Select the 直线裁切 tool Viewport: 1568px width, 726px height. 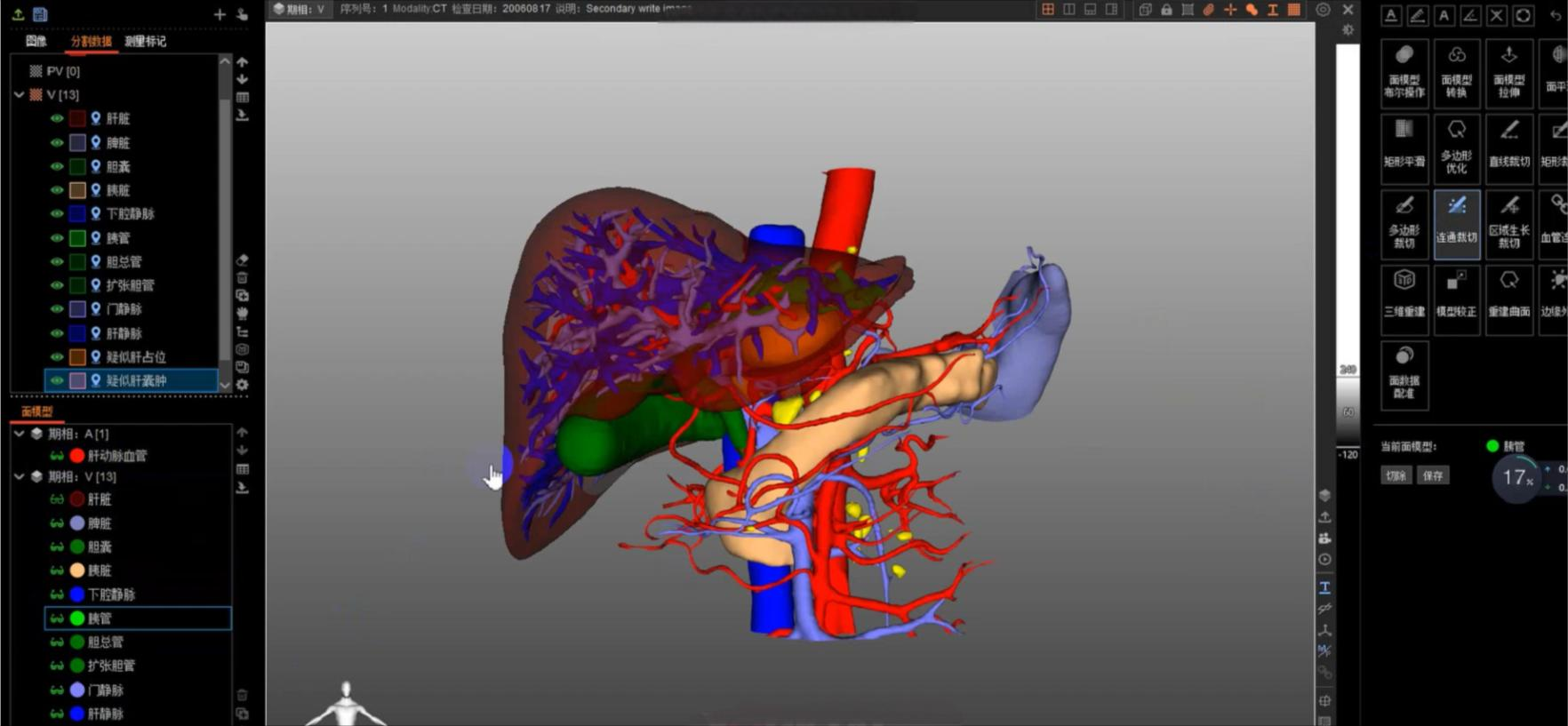coord(1508,148)
